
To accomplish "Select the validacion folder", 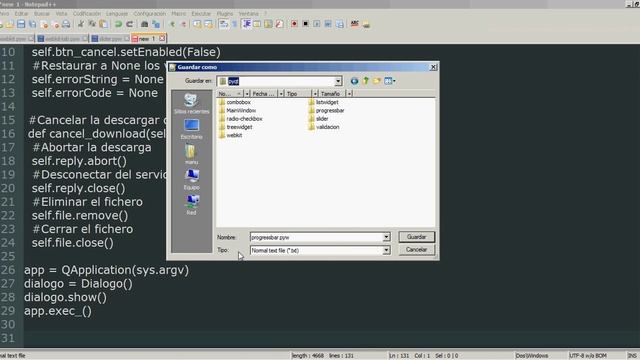I will pos(324,127).
